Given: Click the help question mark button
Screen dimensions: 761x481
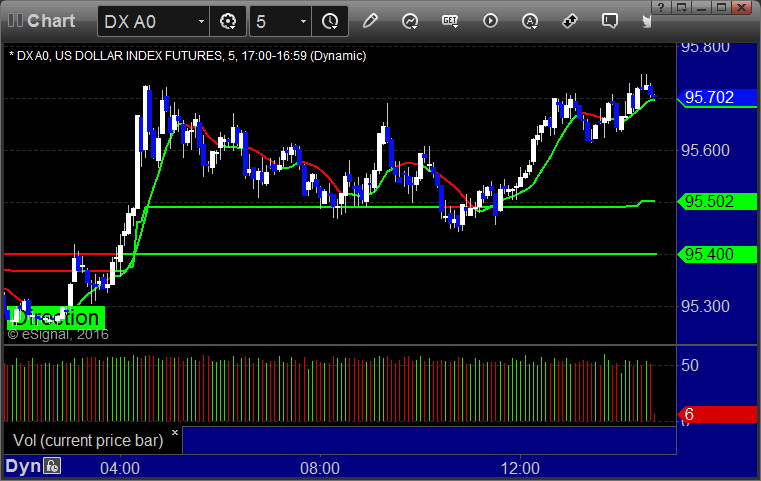Looking at the screenshot, I should pos(661,7).
